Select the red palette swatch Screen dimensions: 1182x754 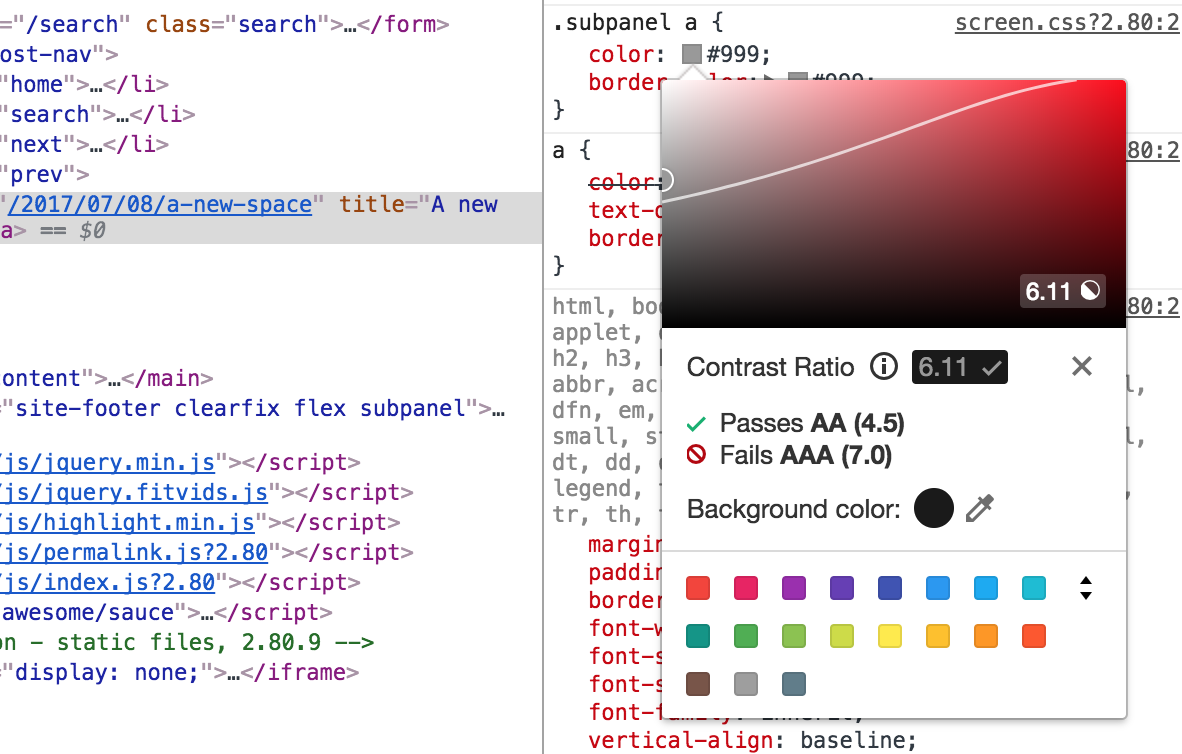[698, 588]
